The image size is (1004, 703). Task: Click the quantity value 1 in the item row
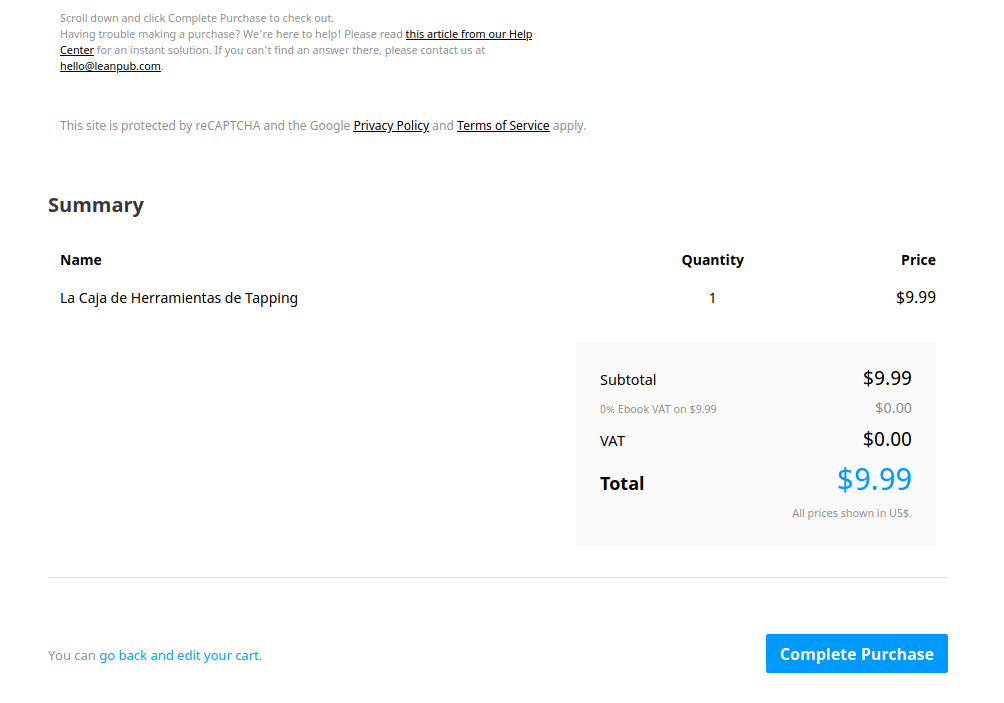712,298
